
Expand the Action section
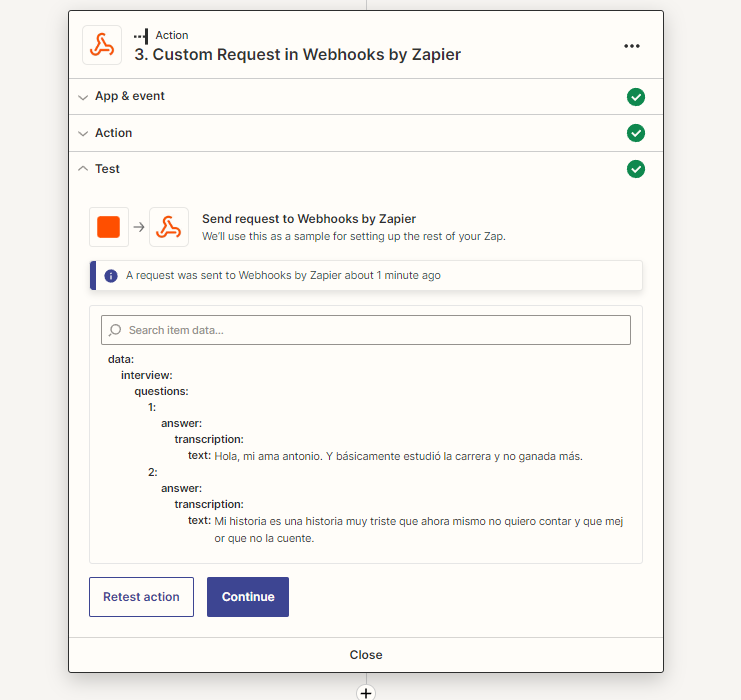[366, 133]
